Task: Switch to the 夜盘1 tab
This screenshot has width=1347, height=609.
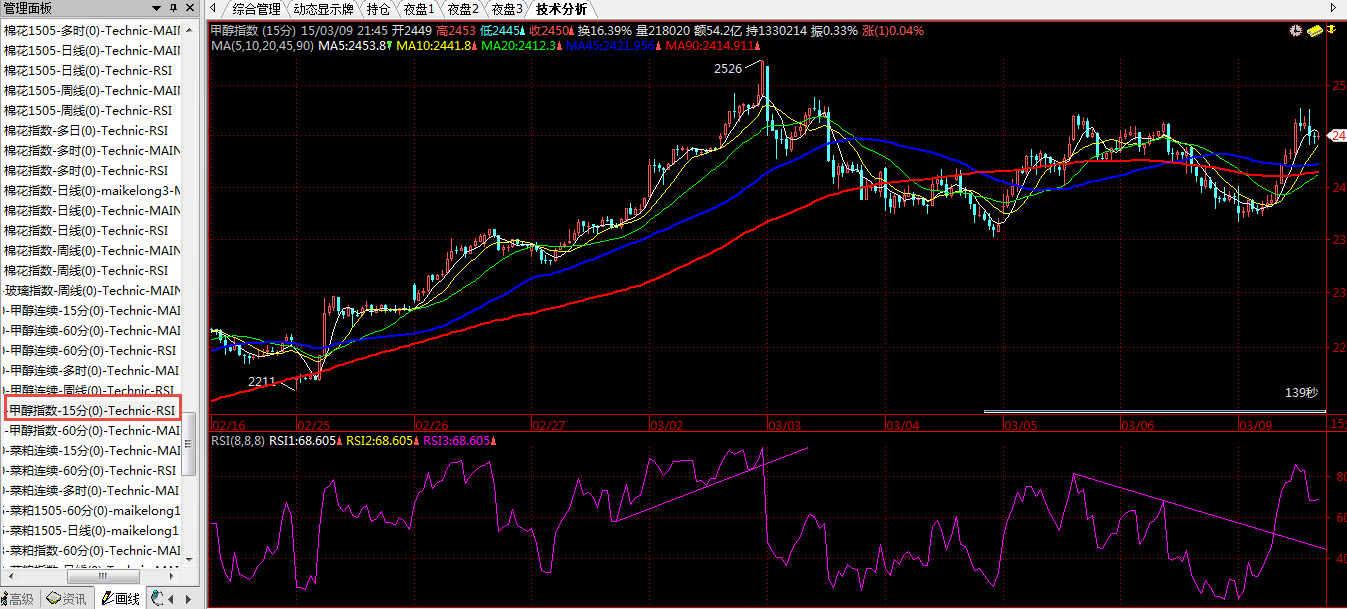Action: (418, 9)
